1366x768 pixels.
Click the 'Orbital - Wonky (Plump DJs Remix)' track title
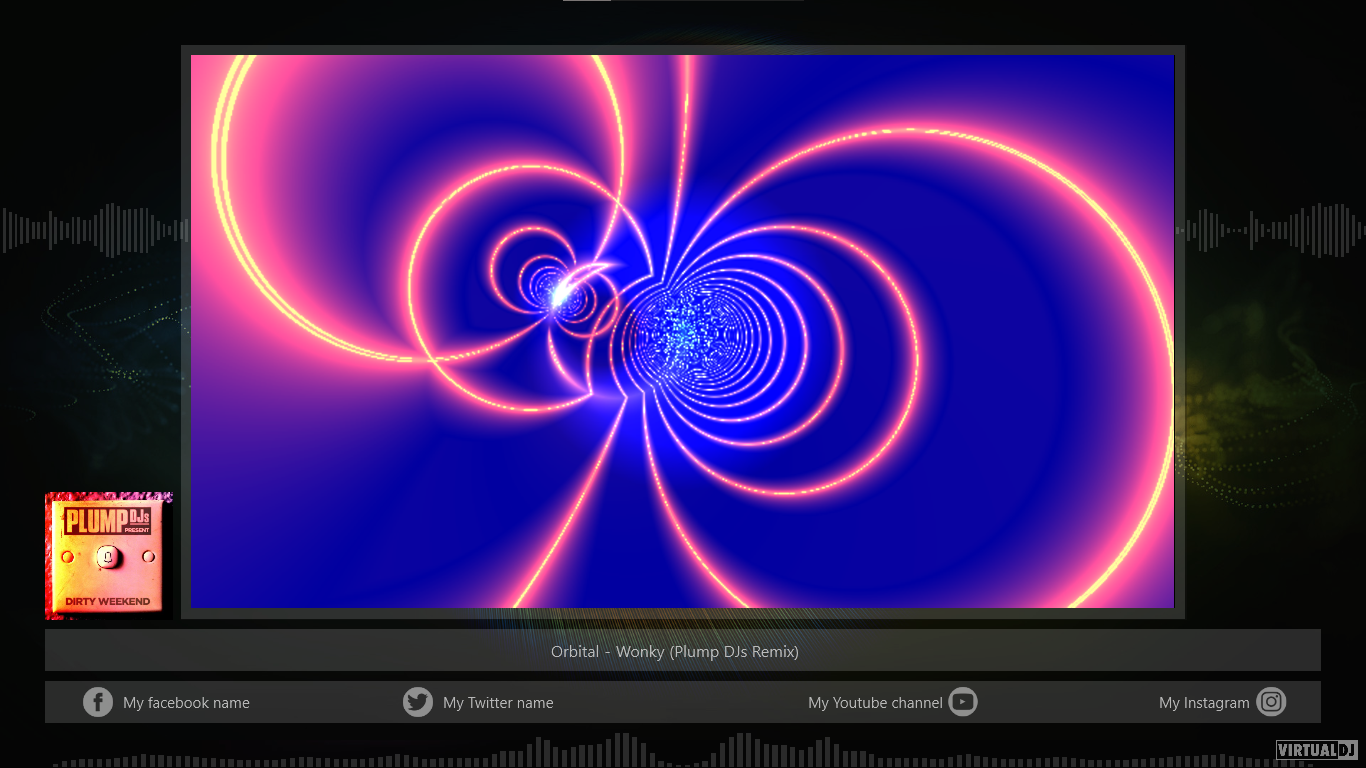675,652
